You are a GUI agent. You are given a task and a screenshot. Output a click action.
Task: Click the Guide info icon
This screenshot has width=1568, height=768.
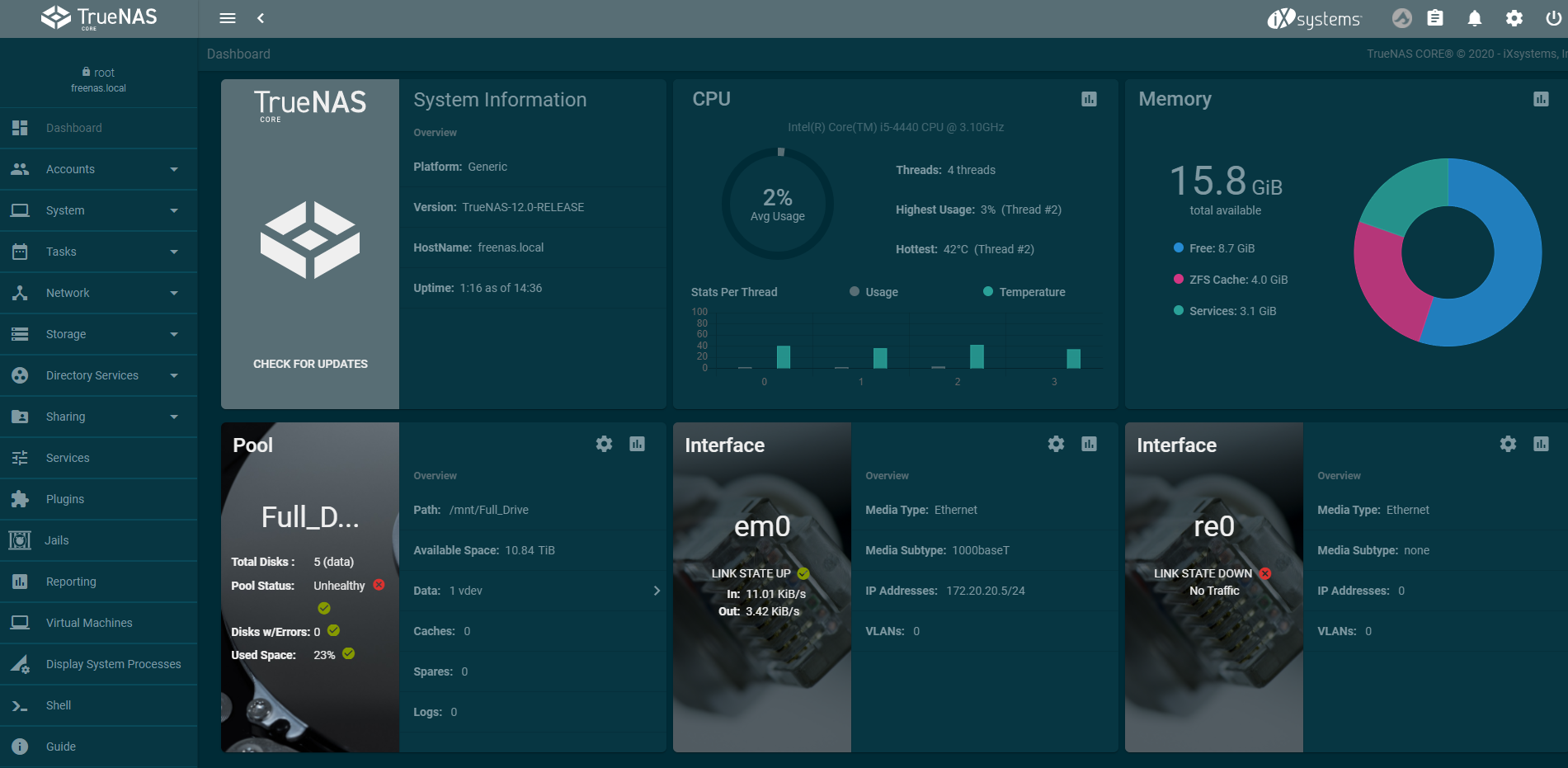tap(20, 747)
